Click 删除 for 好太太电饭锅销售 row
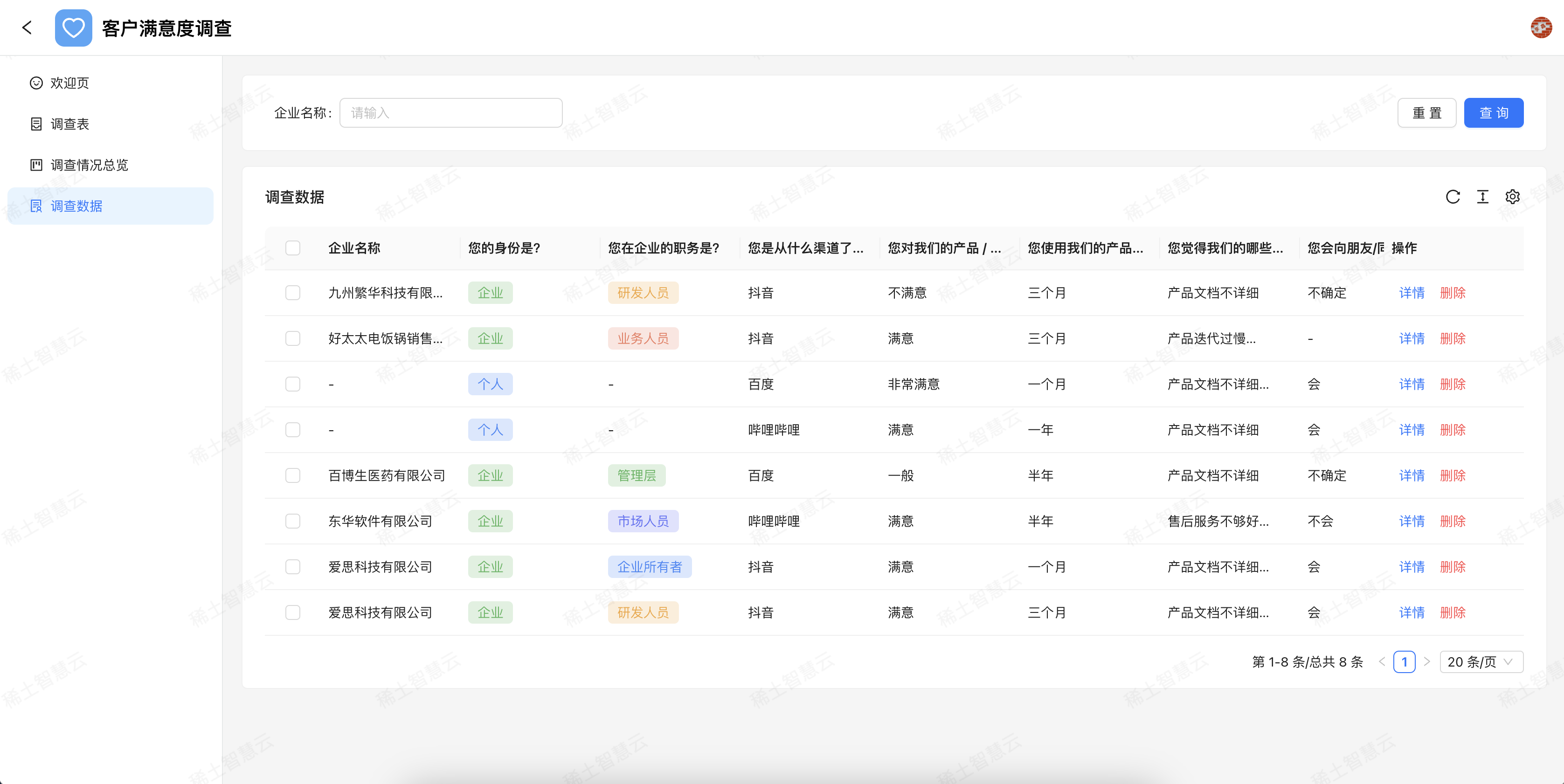The image size is (1564, 784). pyautogui.click(x=1452, y=338)
